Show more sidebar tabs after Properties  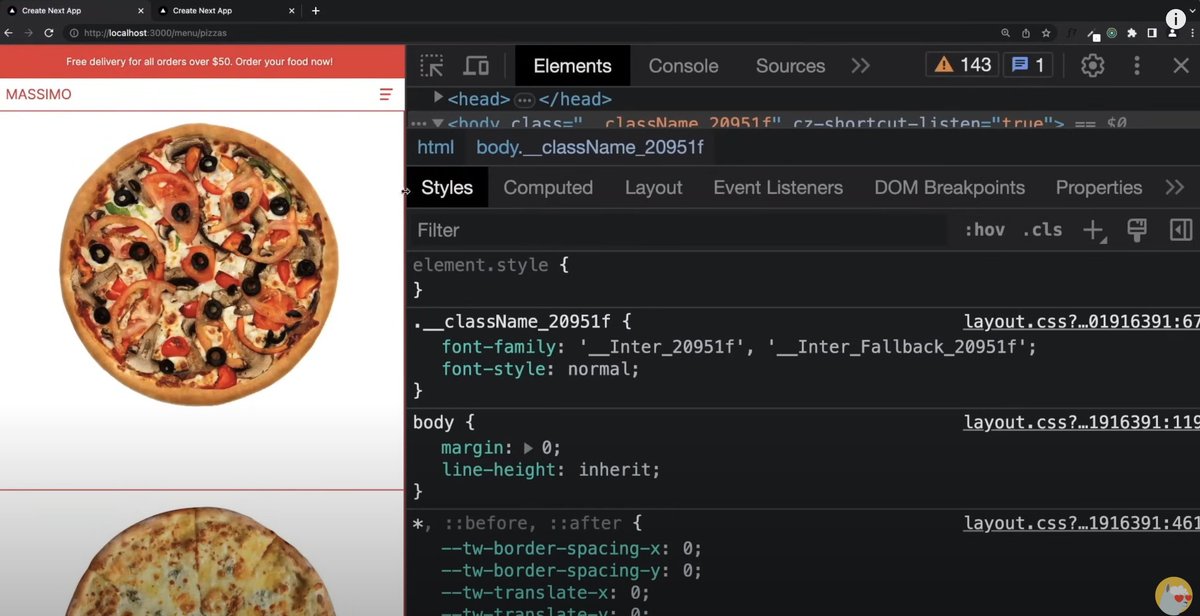click(x=1175, y=187)
